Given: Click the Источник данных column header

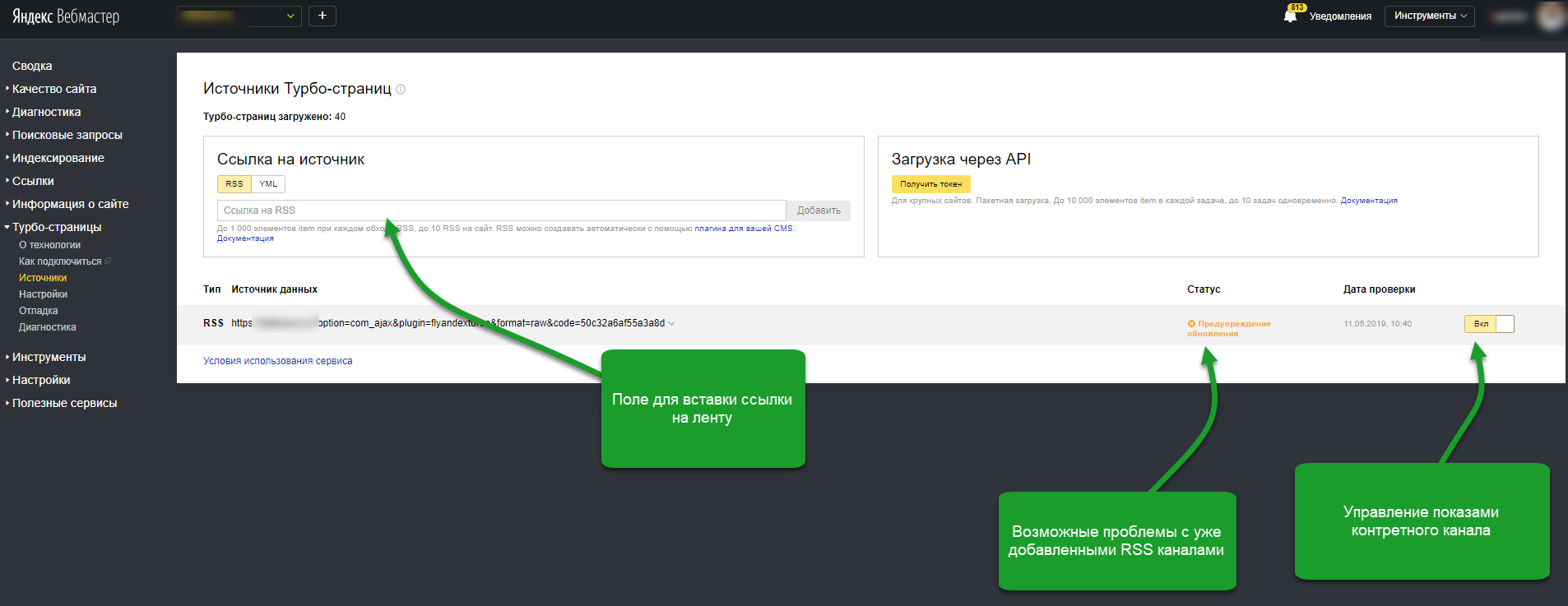Looking at the screenshot, I should (275, 289).
